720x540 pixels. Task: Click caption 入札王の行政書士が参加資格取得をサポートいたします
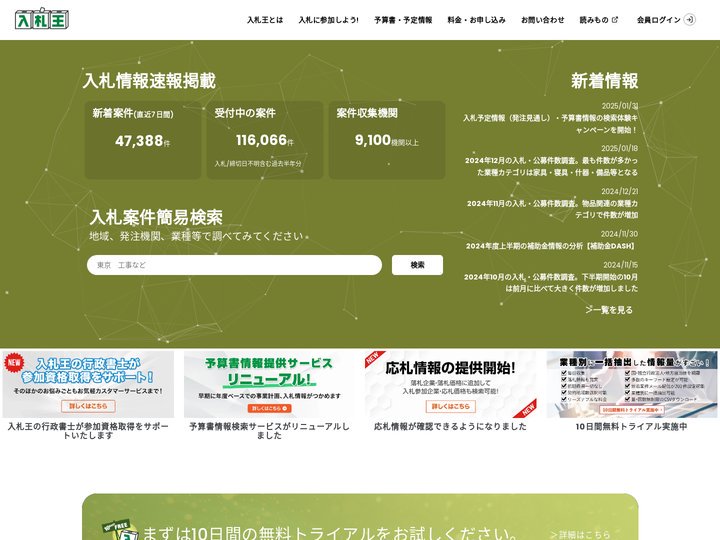click(x=88, y=431)
